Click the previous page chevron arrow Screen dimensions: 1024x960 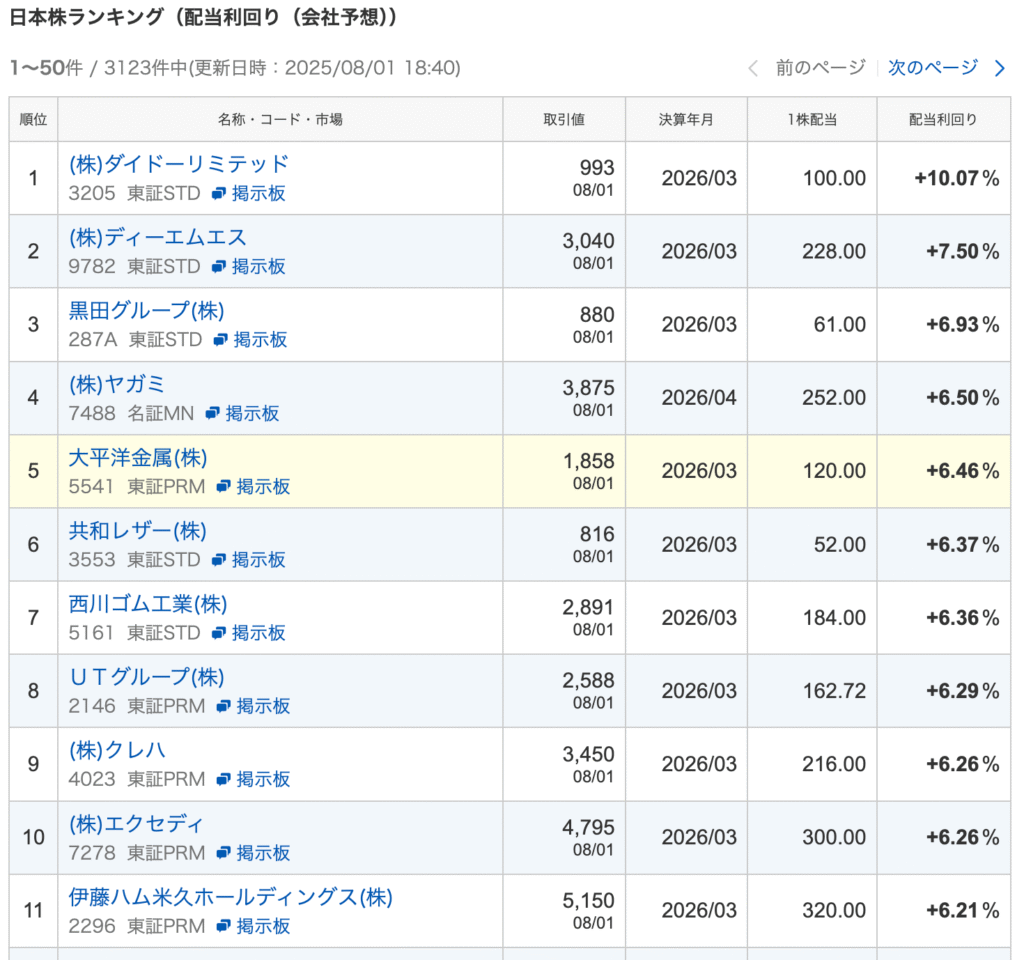[753, 68]
